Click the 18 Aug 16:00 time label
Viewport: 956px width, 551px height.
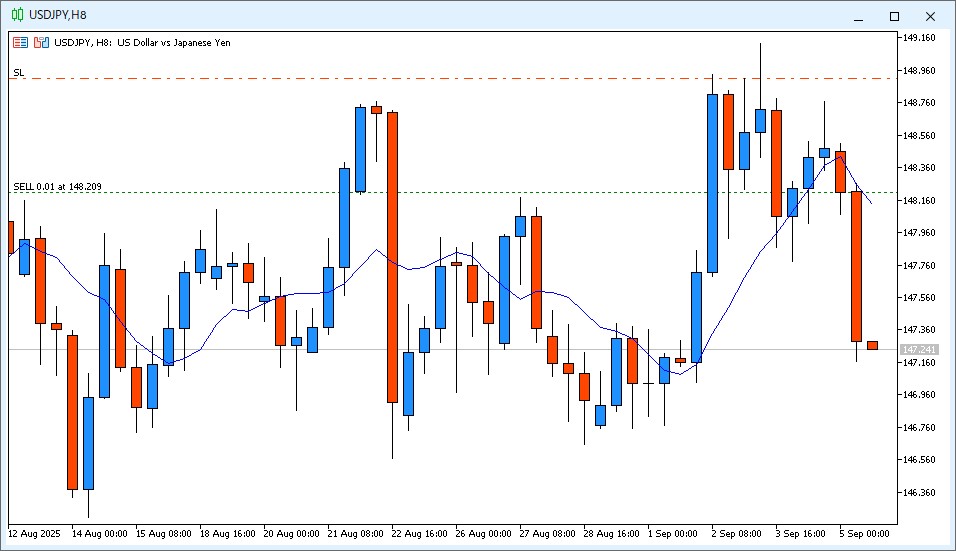coord(227,534)
